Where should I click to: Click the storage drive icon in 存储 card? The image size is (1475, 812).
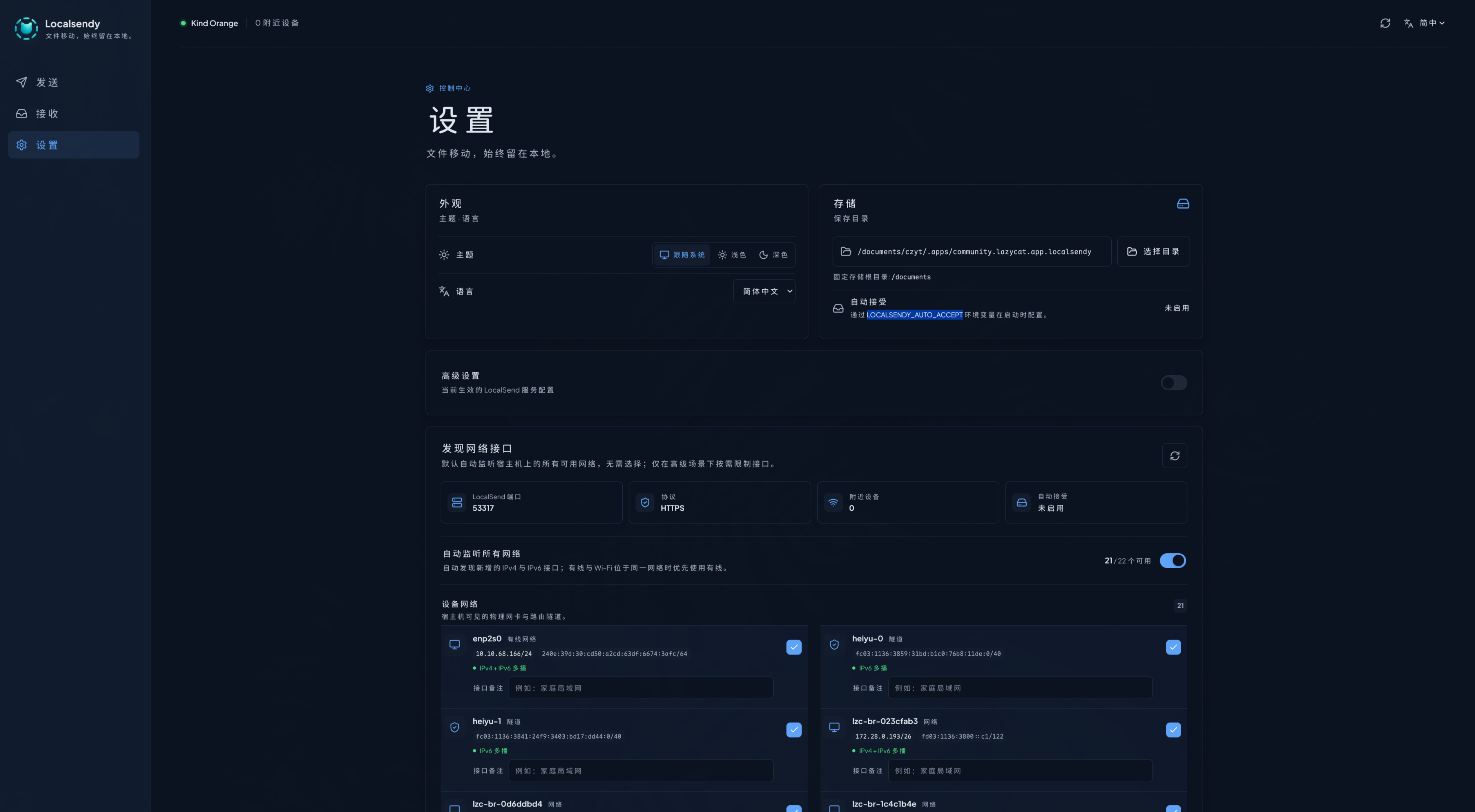coord(1183,204)
